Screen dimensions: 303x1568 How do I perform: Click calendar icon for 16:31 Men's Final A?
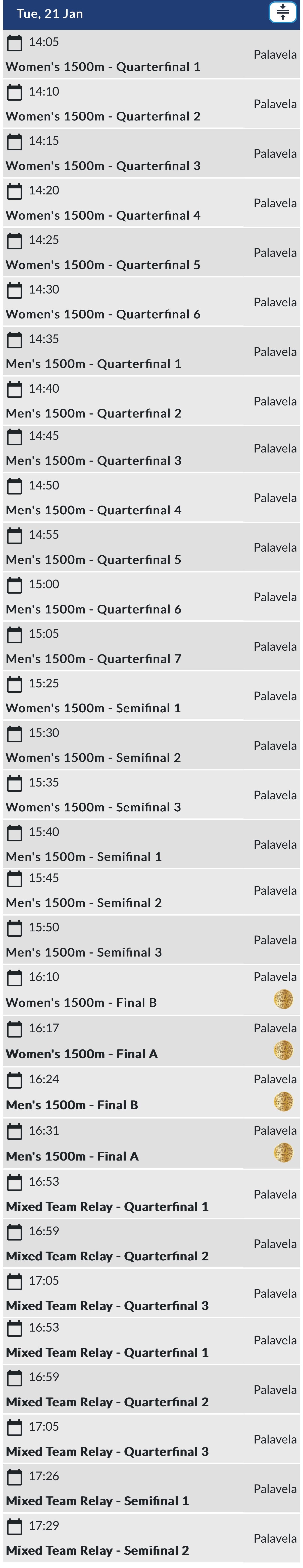[x=14, y=1131]
